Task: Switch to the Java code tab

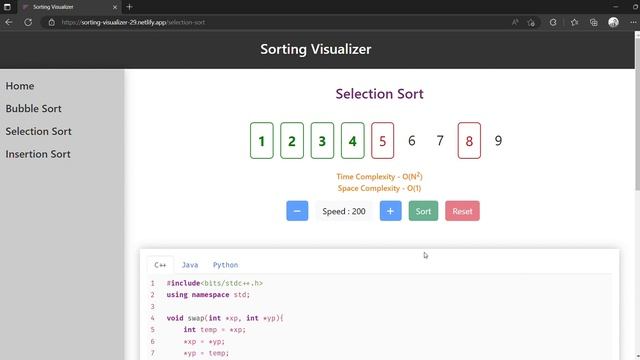Action: (190, 265)
